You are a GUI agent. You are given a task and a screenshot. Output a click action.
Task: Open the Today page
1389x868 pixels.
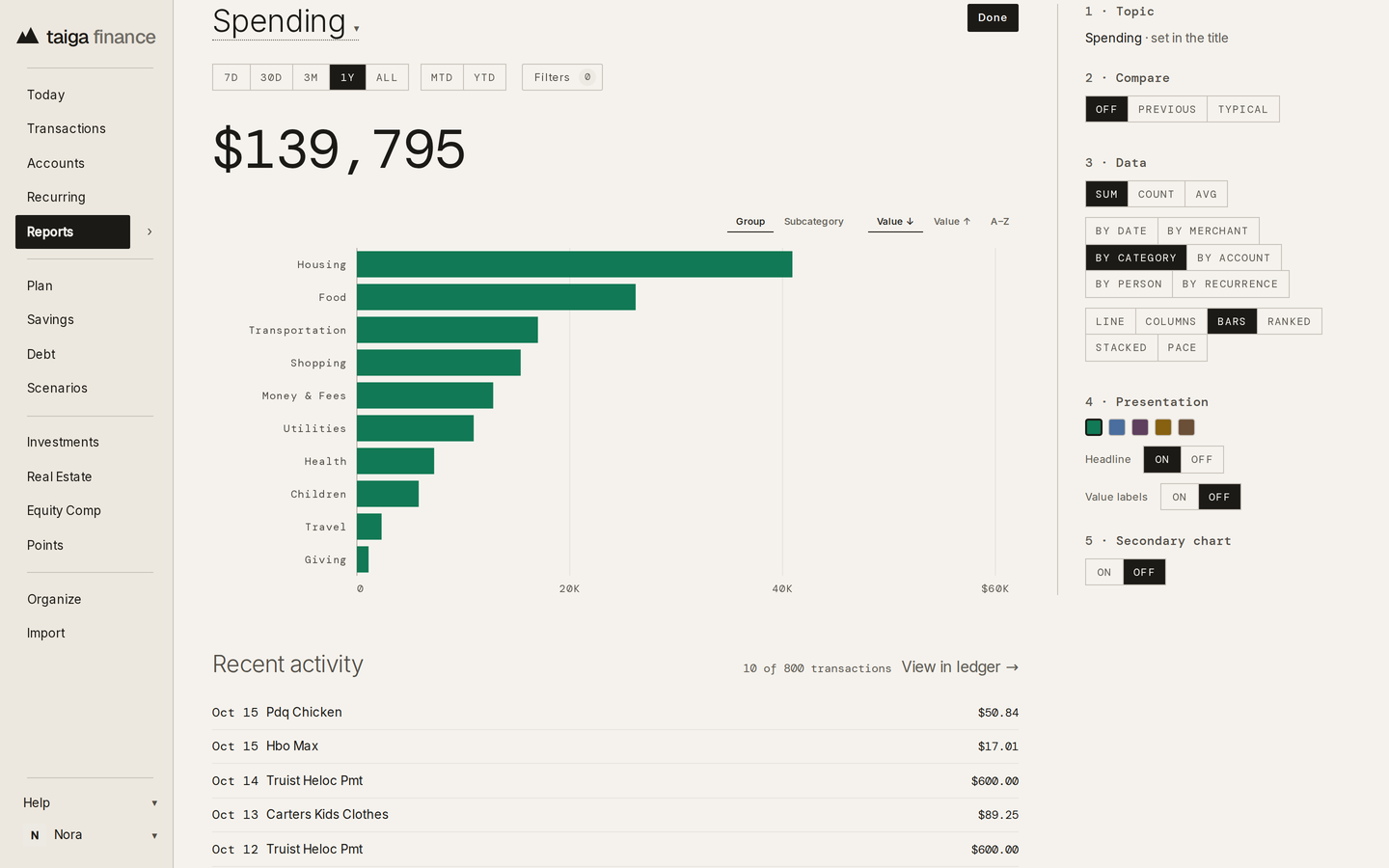[x=45, y=95]
